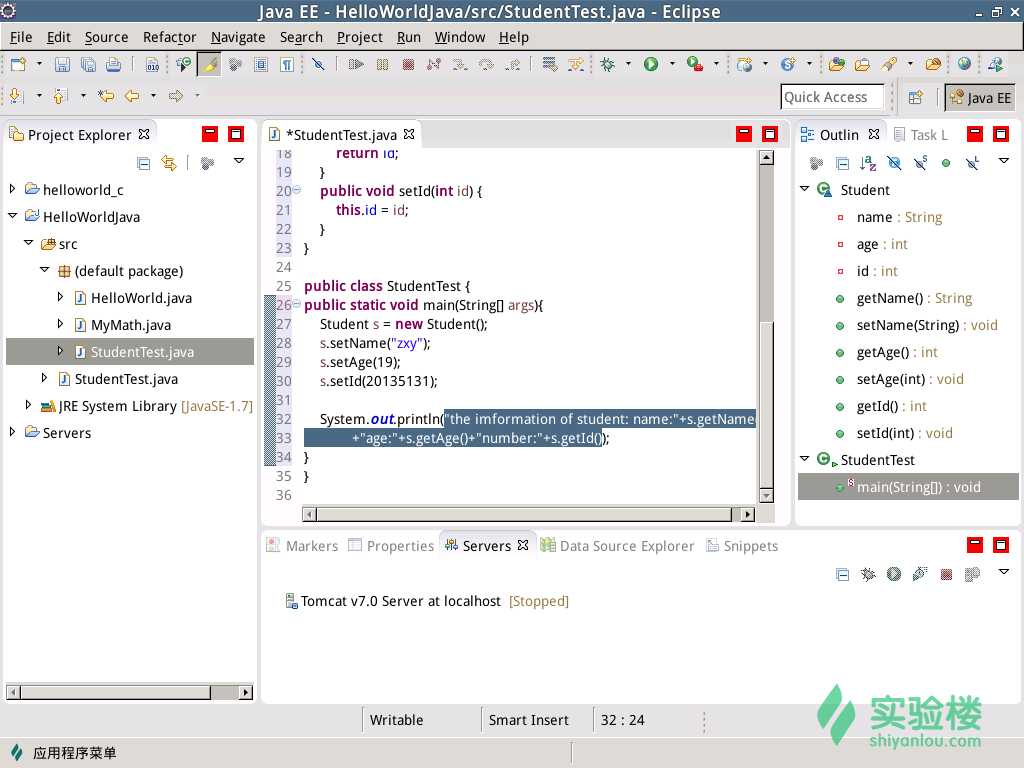Screen dimensions: 1024x768
Task: Click the New Servlet icon in the toolbar
Action: coord(788,64)
